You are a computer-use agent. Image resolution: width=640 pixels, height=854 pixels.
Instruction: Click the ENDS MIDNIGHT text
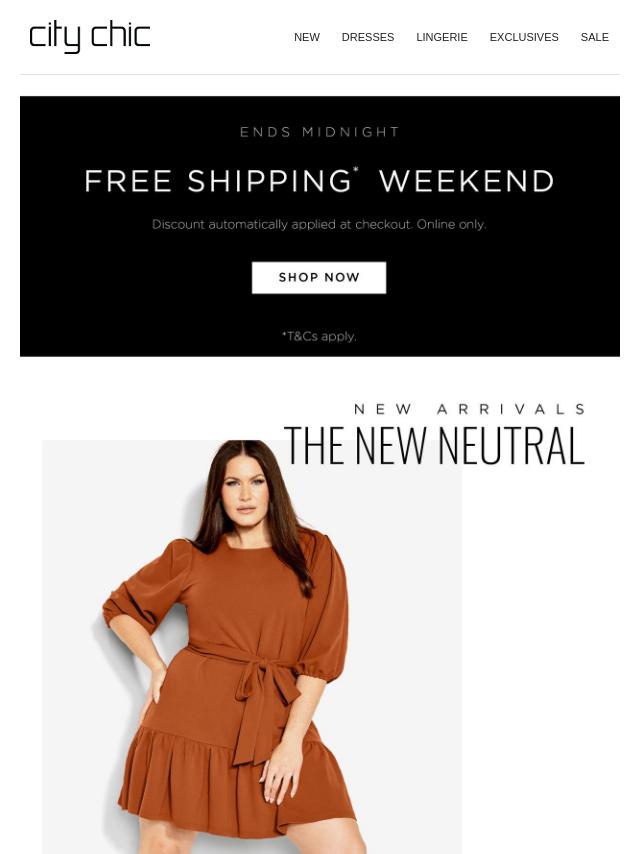320,132
